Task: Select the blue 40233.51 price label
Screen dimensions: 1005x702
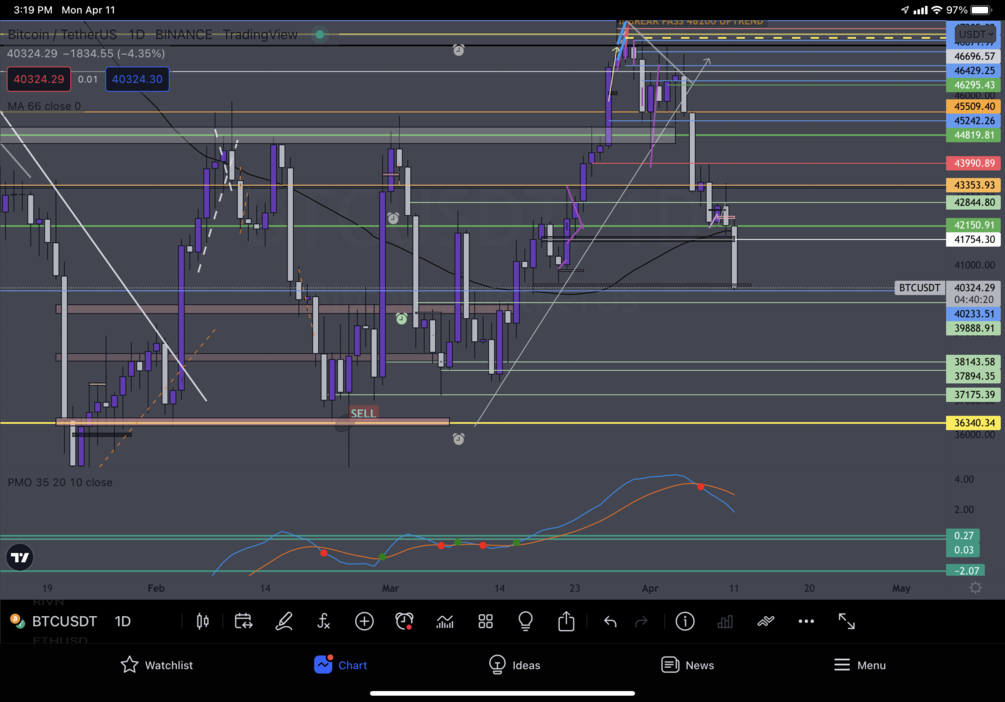Action: 974,313
